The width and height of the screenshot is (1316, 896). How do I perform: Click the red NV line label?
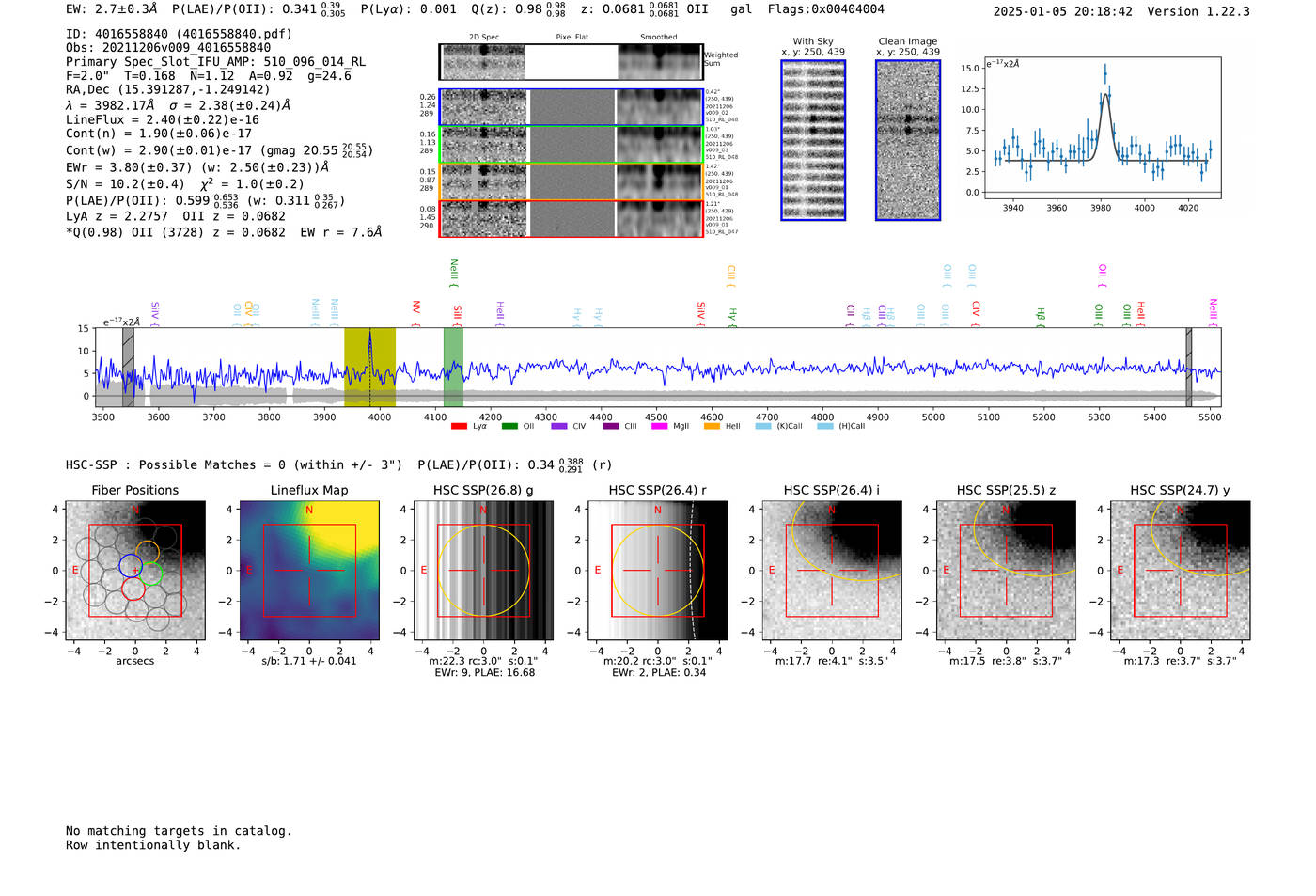coord(415,314)
